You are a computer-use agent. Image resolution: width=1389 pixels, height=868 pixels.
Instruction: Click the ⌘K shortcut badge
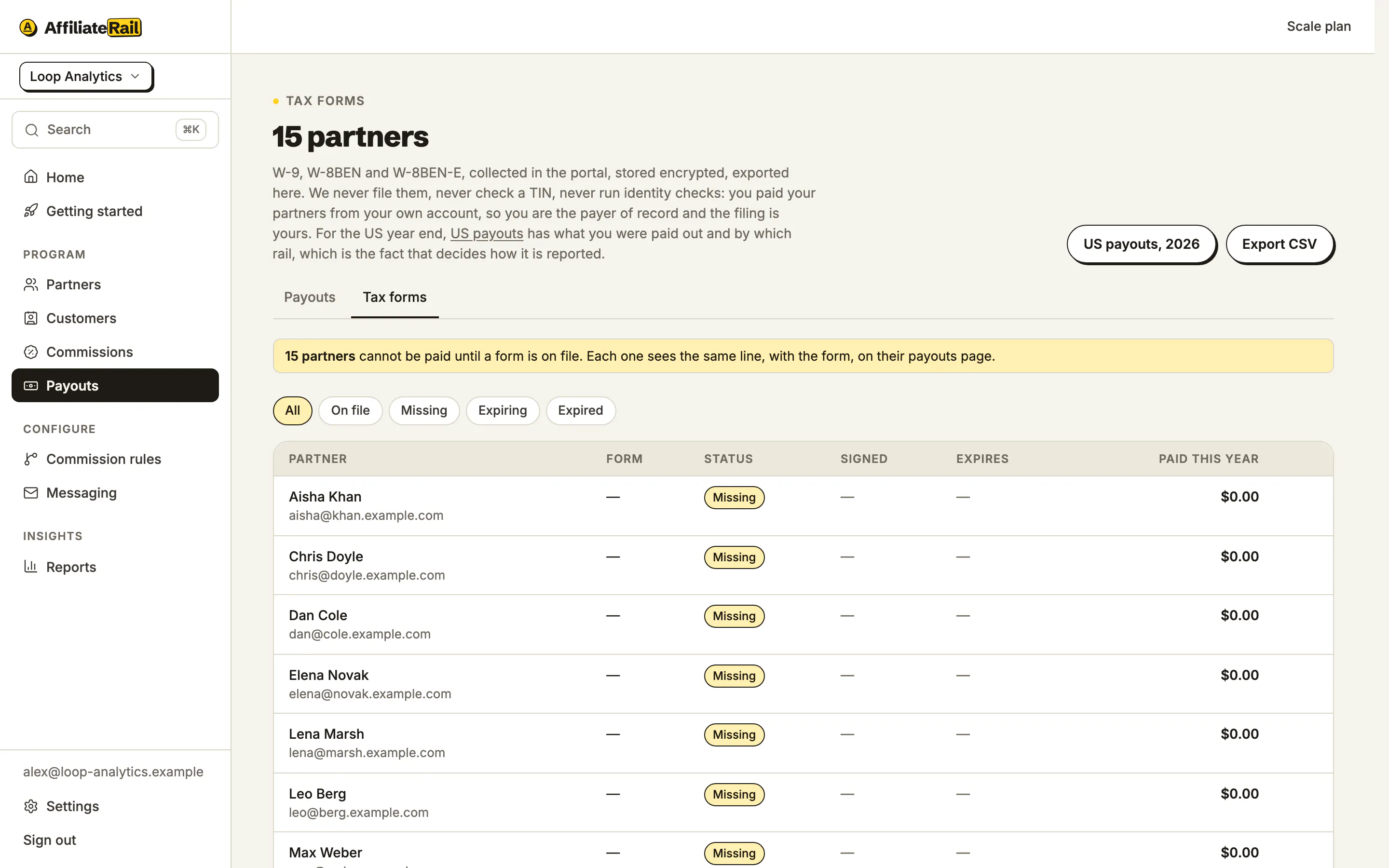(x=191, y=130)
